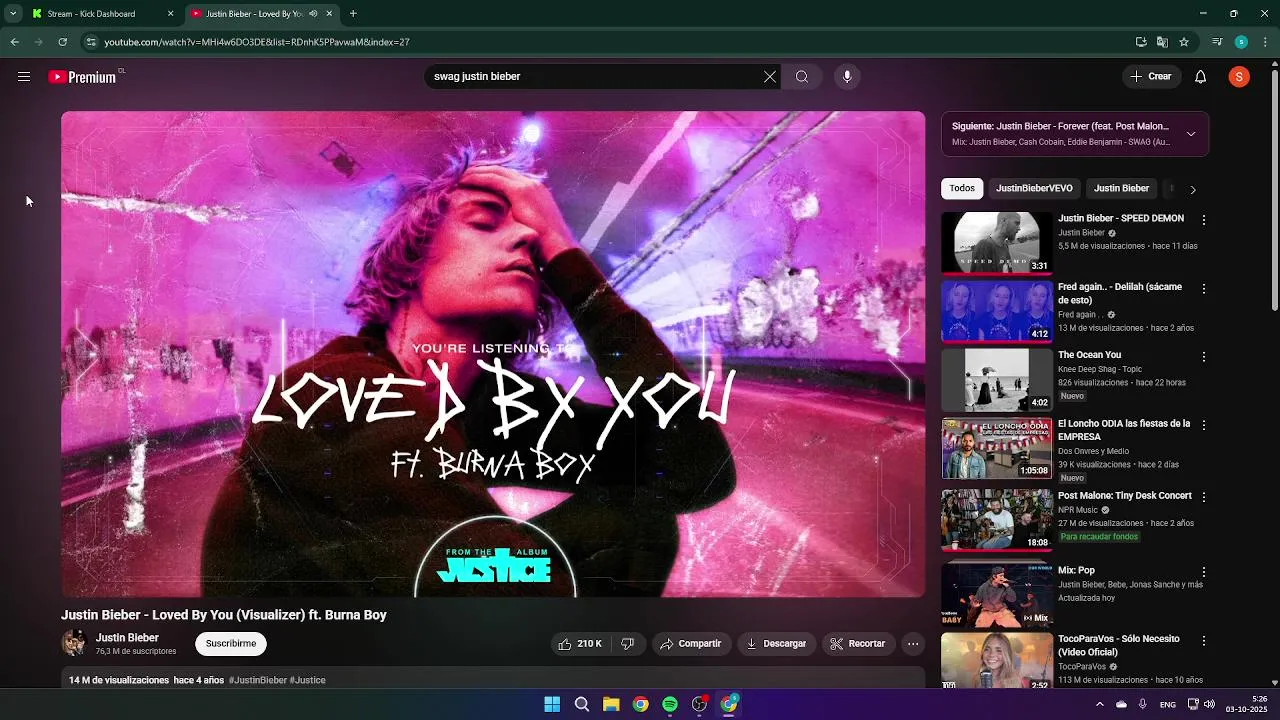Click the Recortar clip button

(858, 644)
